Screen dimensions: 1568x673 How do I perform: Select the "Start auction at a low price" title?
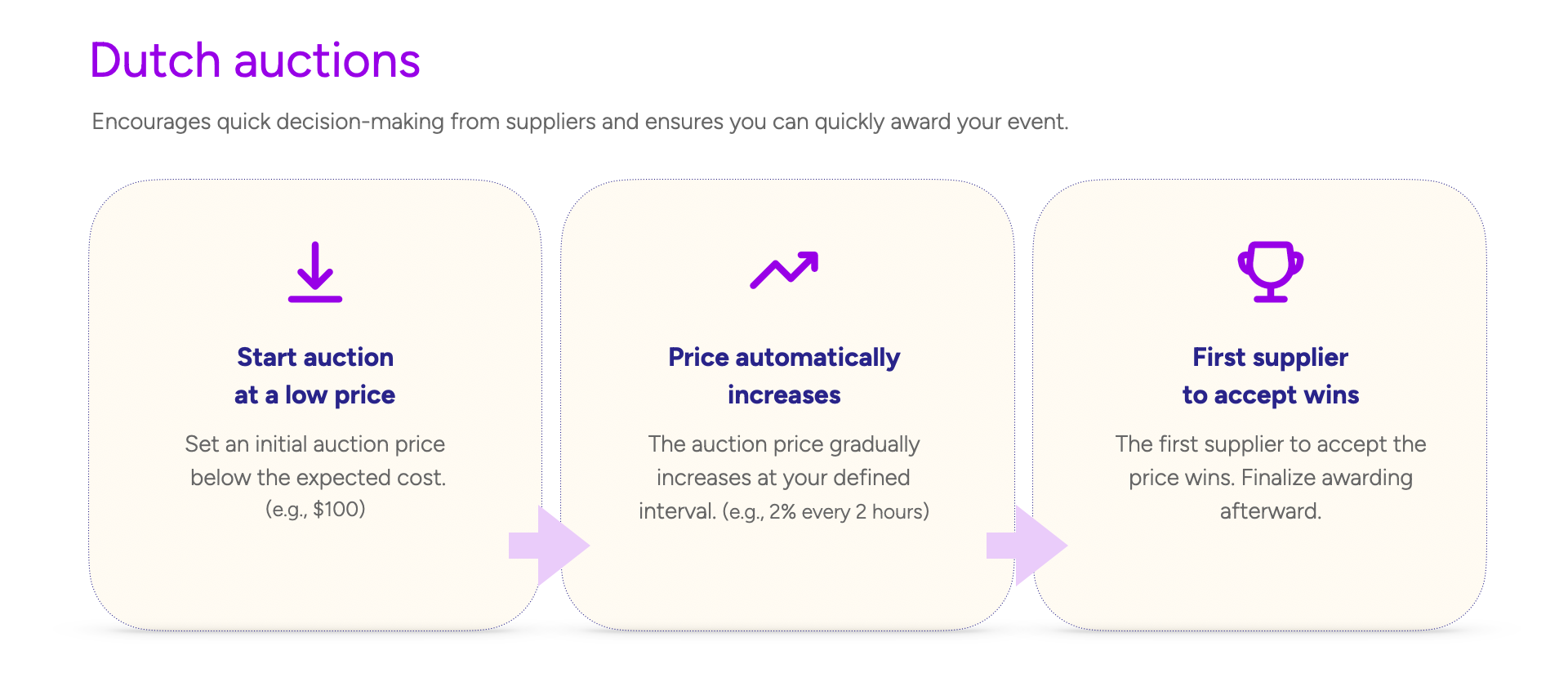click(x=315, y=376)
